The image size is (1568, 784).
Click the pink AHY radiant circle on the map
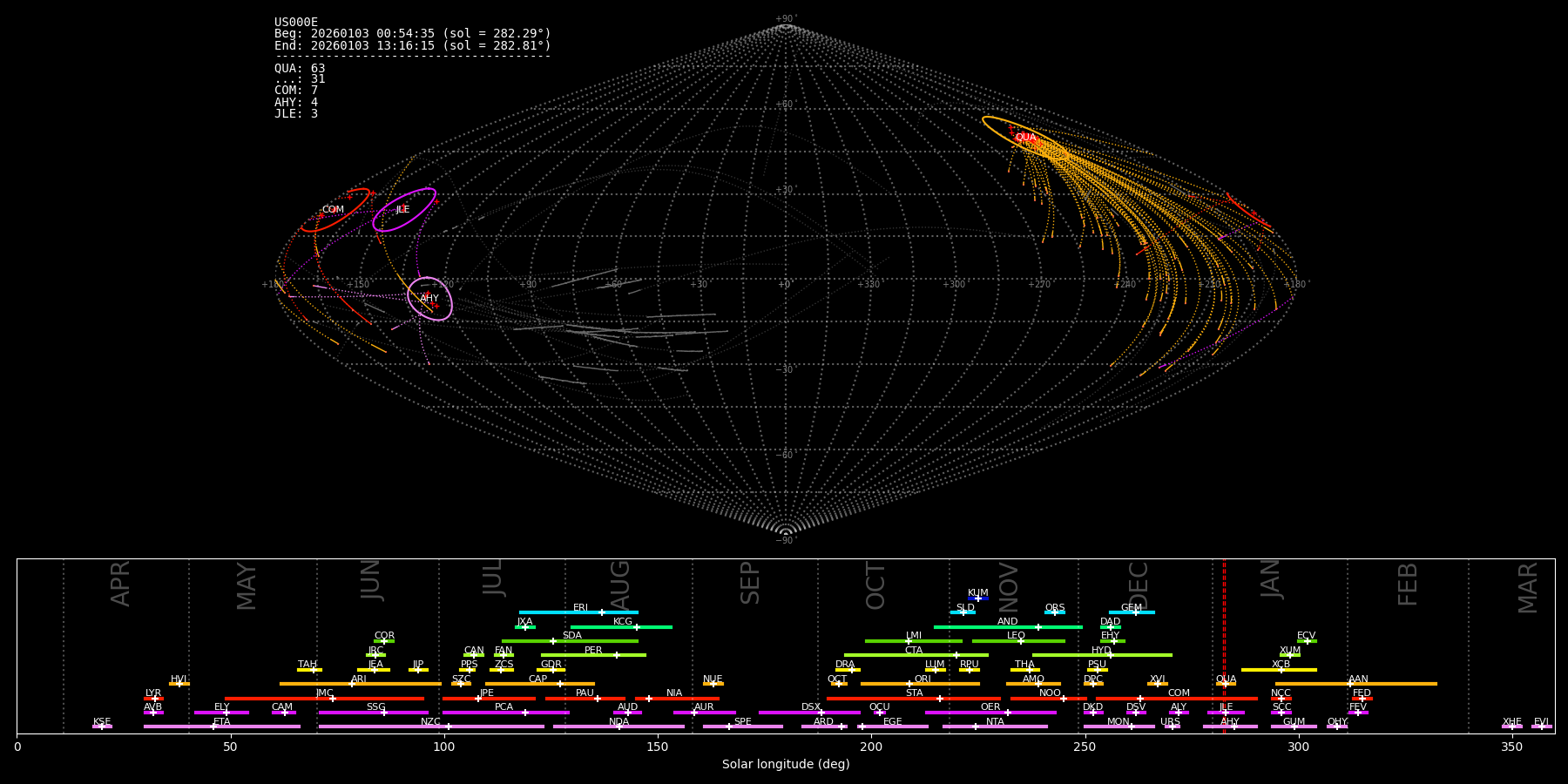coord(429,299)
